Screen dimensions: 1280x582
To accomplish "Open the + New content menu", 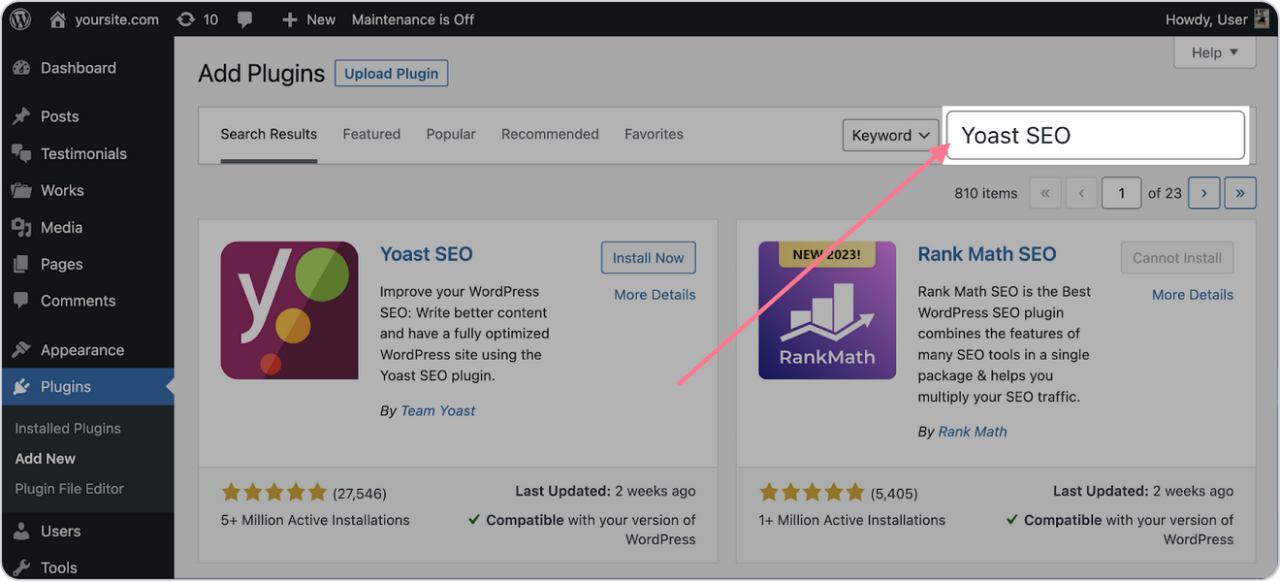I will pyautogui.click(x=309, y=19).
